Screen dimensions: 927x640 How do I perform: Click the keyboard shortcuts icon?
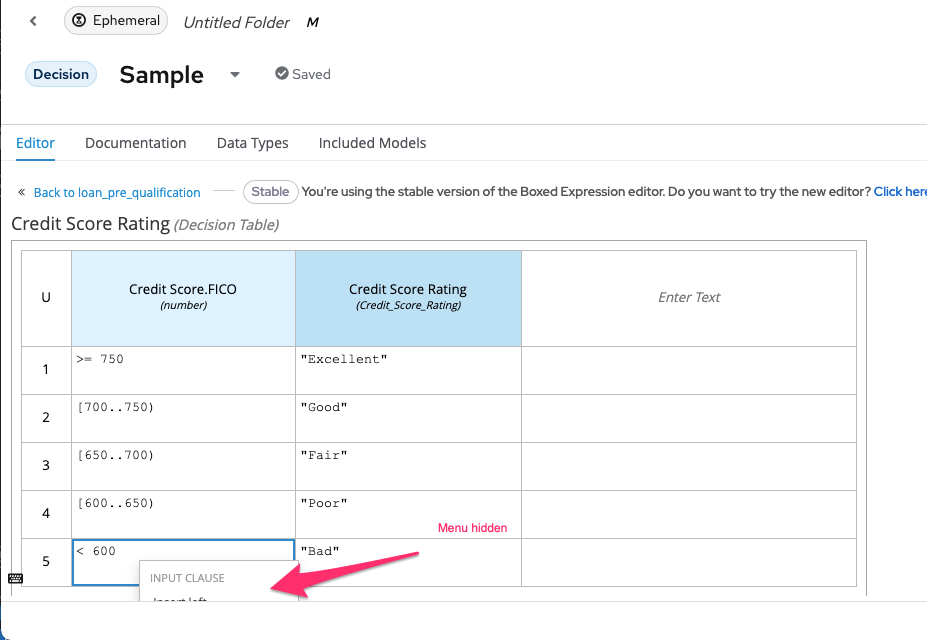[15, 578]
